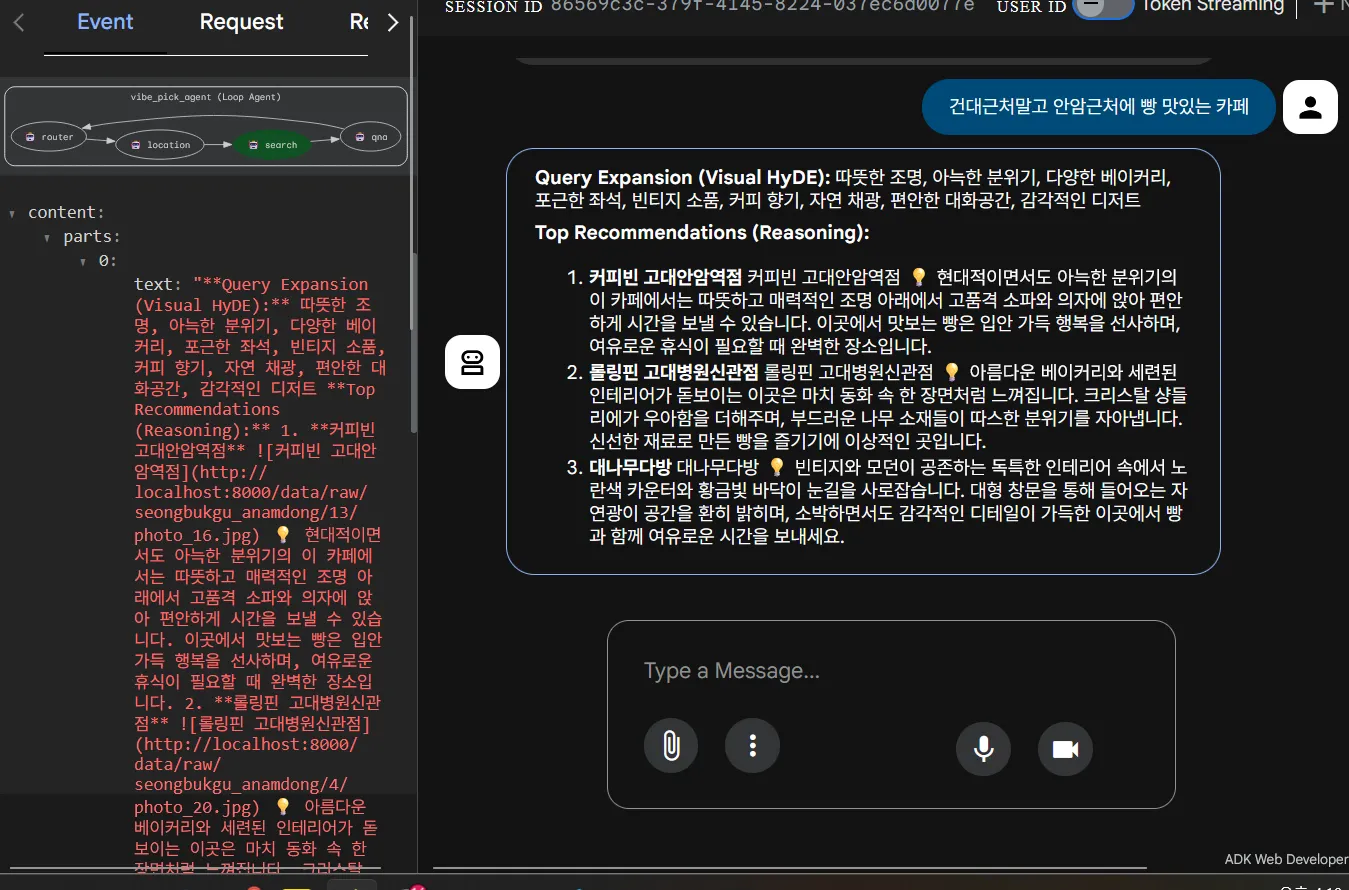This screenshot has height=890, width=1349.
Task: Switch to the Event tab
Action: [x=105, y=22]
